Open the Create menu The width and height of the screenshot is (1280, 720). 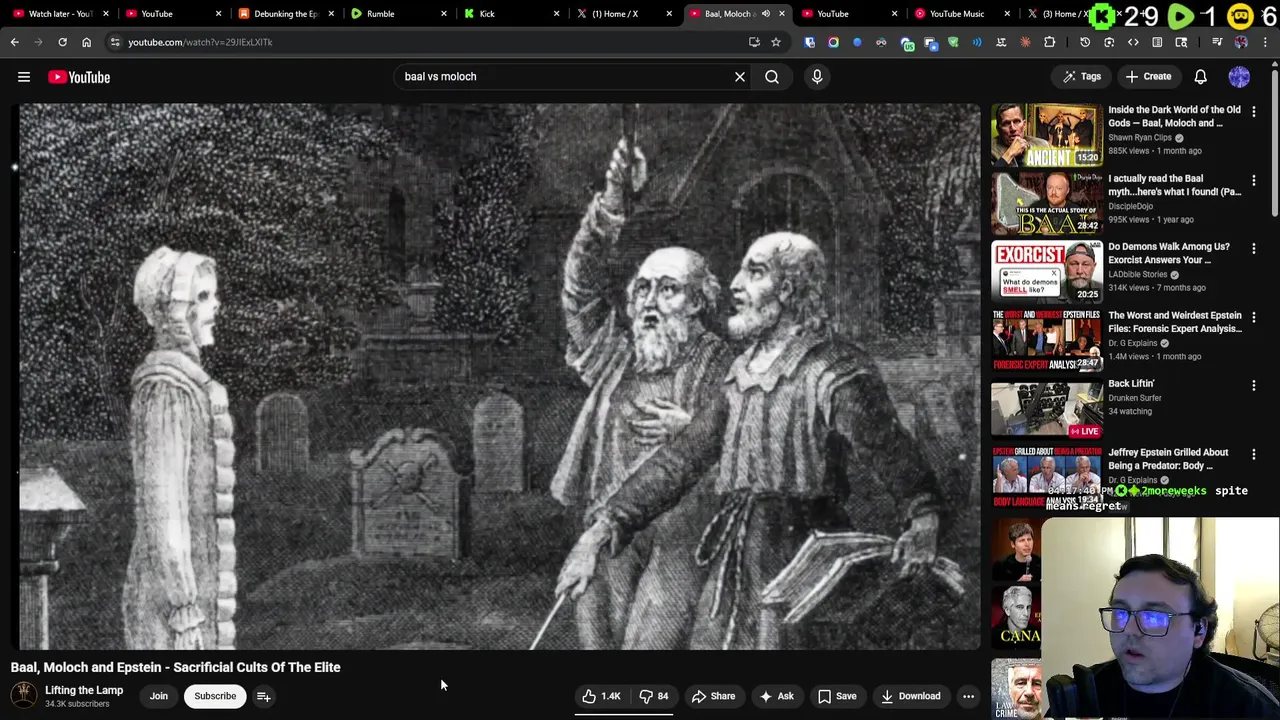click(1148, 76)
